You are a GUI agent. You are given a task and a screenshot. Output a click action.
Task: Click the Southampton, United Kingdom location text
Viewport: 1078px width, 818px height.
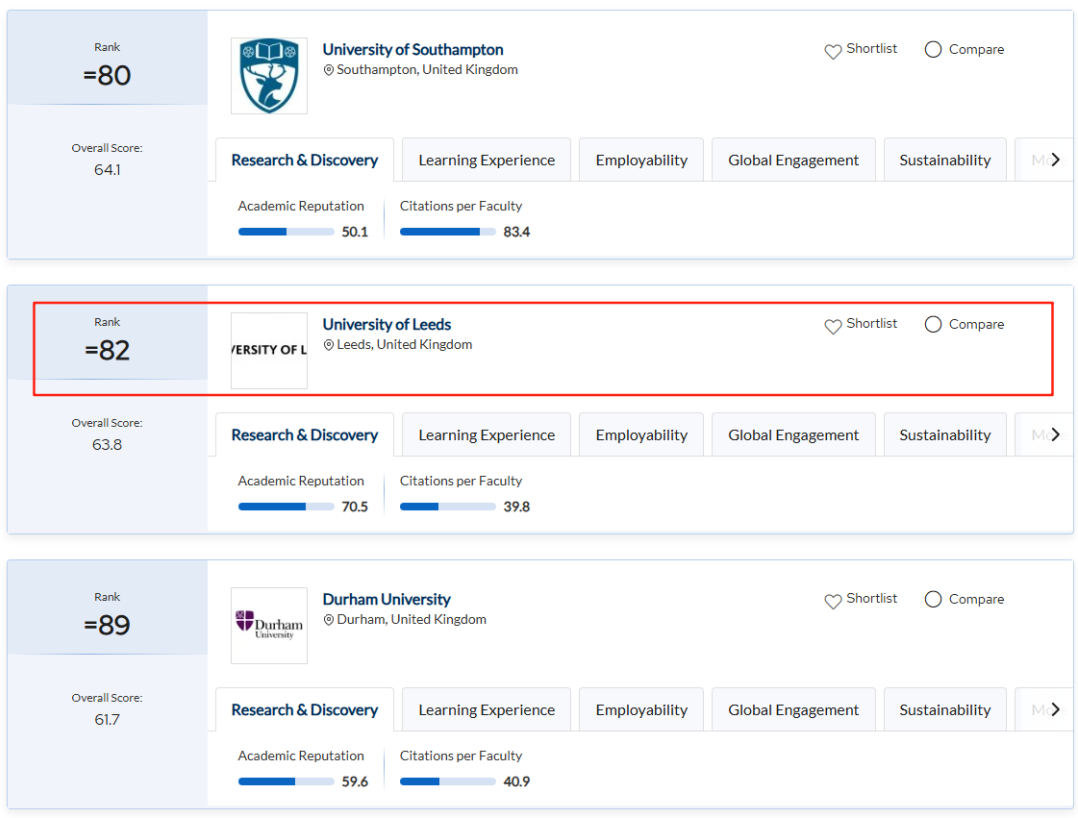[x=427, y=69]
